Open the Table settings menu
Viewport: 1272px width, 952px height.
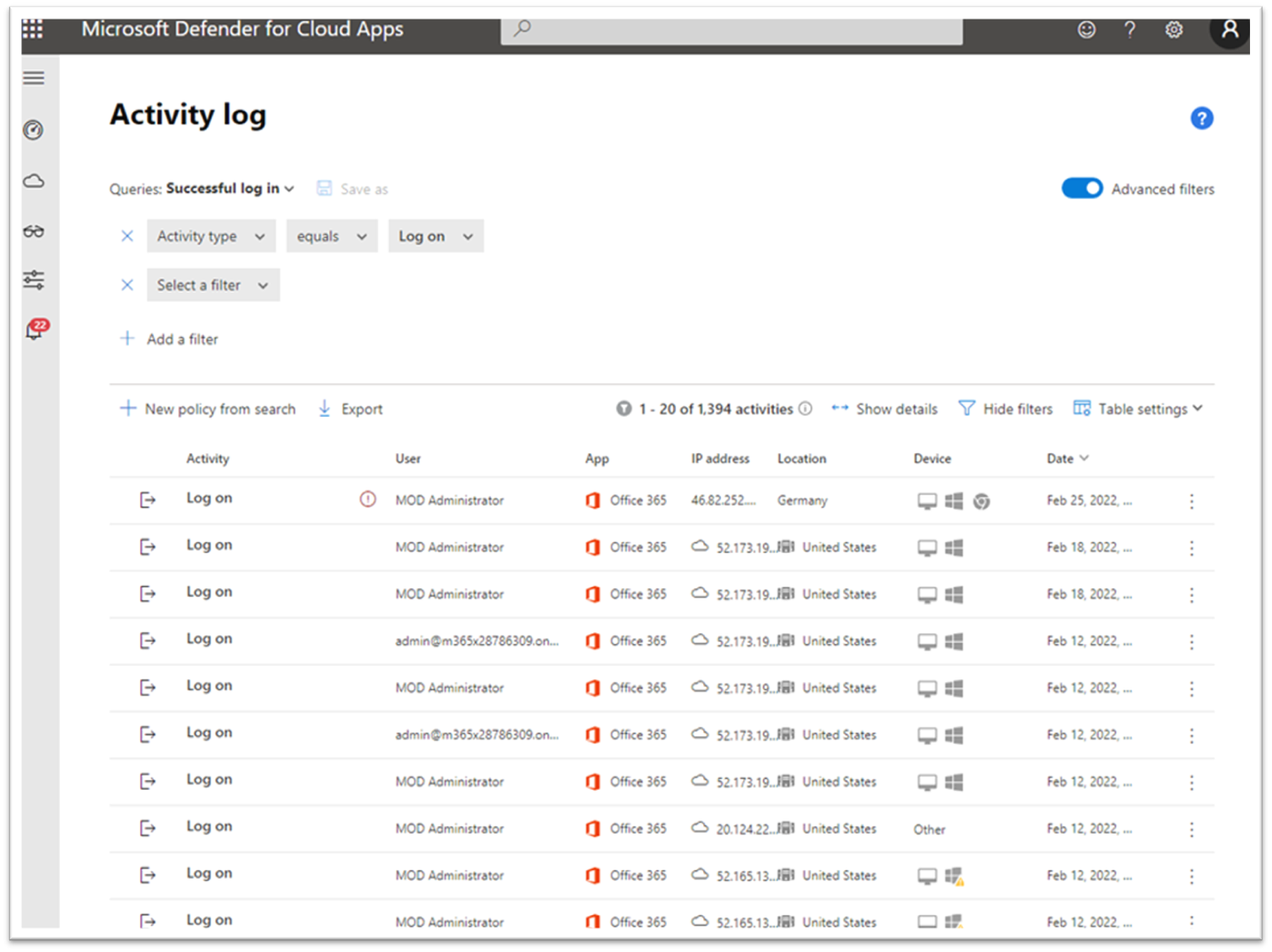[x=1138, y=409]
